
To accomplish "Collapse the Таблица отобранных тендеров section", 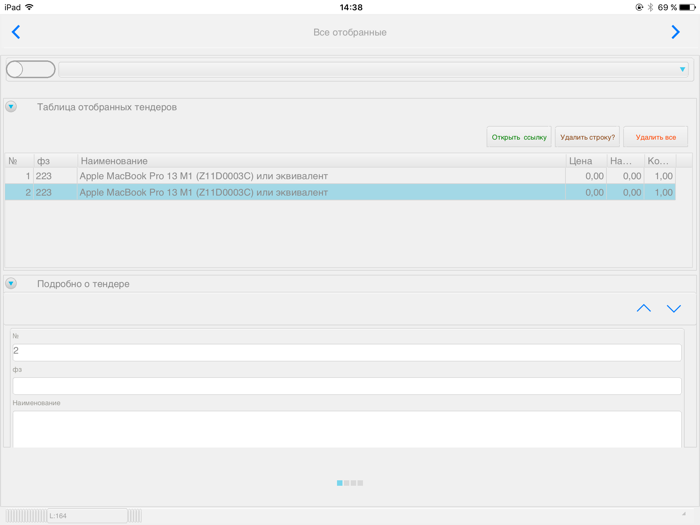I will pyautogui.click(x=11, y=107).
